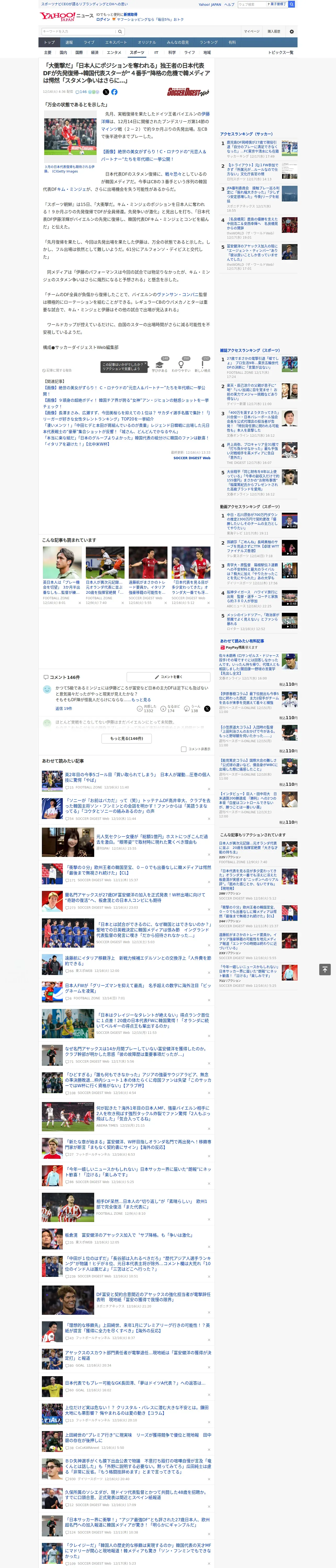Image resolution: width=336 pixels, height=1568 pixels.
Task: Open access ranking item 1 thumbnail
Action: (x=290, y=148)
